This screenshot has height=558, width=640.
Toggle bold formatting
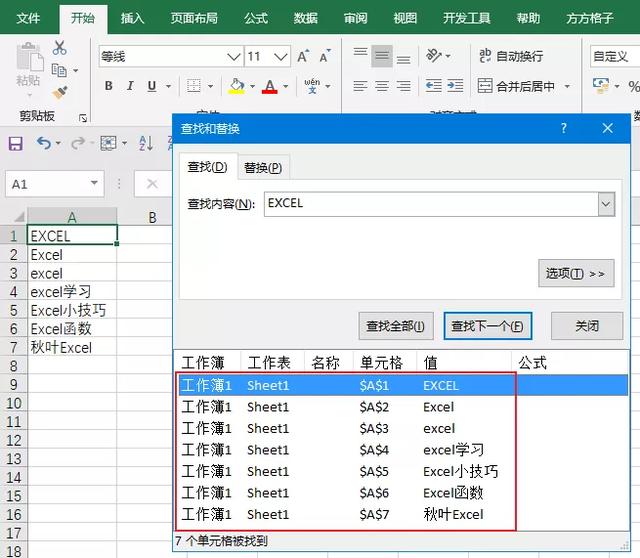(108, 86)
